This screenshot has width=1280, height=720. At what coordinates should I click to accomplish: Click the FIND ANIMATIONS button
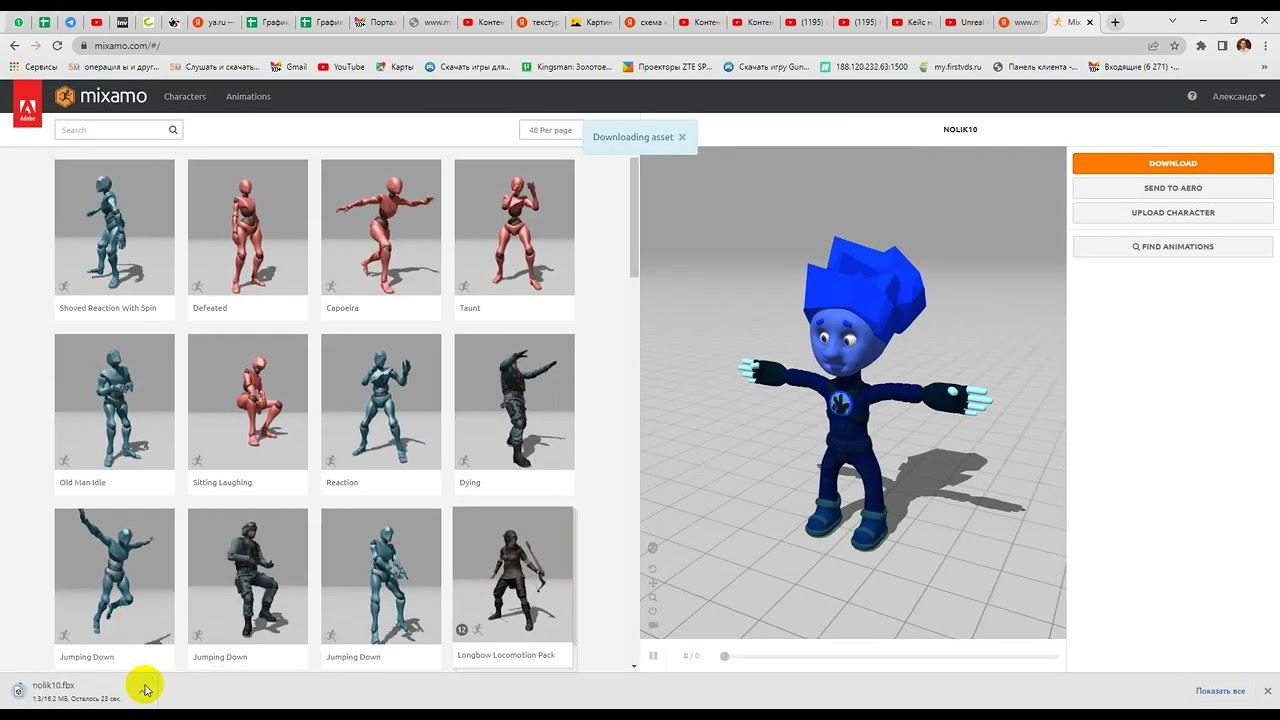tap(1173, 247)
